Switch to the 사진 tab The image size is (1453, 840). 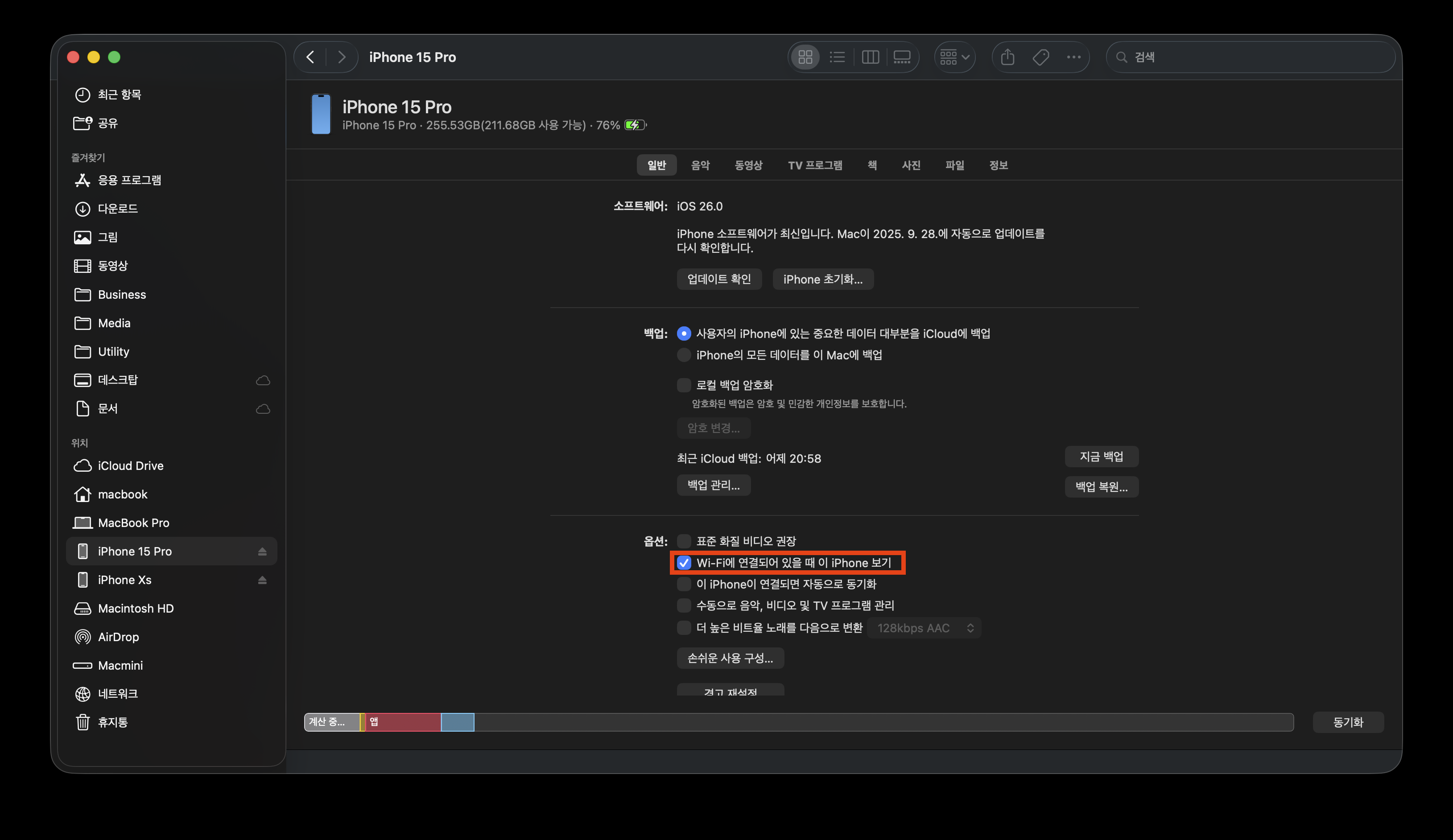[911, 165]
